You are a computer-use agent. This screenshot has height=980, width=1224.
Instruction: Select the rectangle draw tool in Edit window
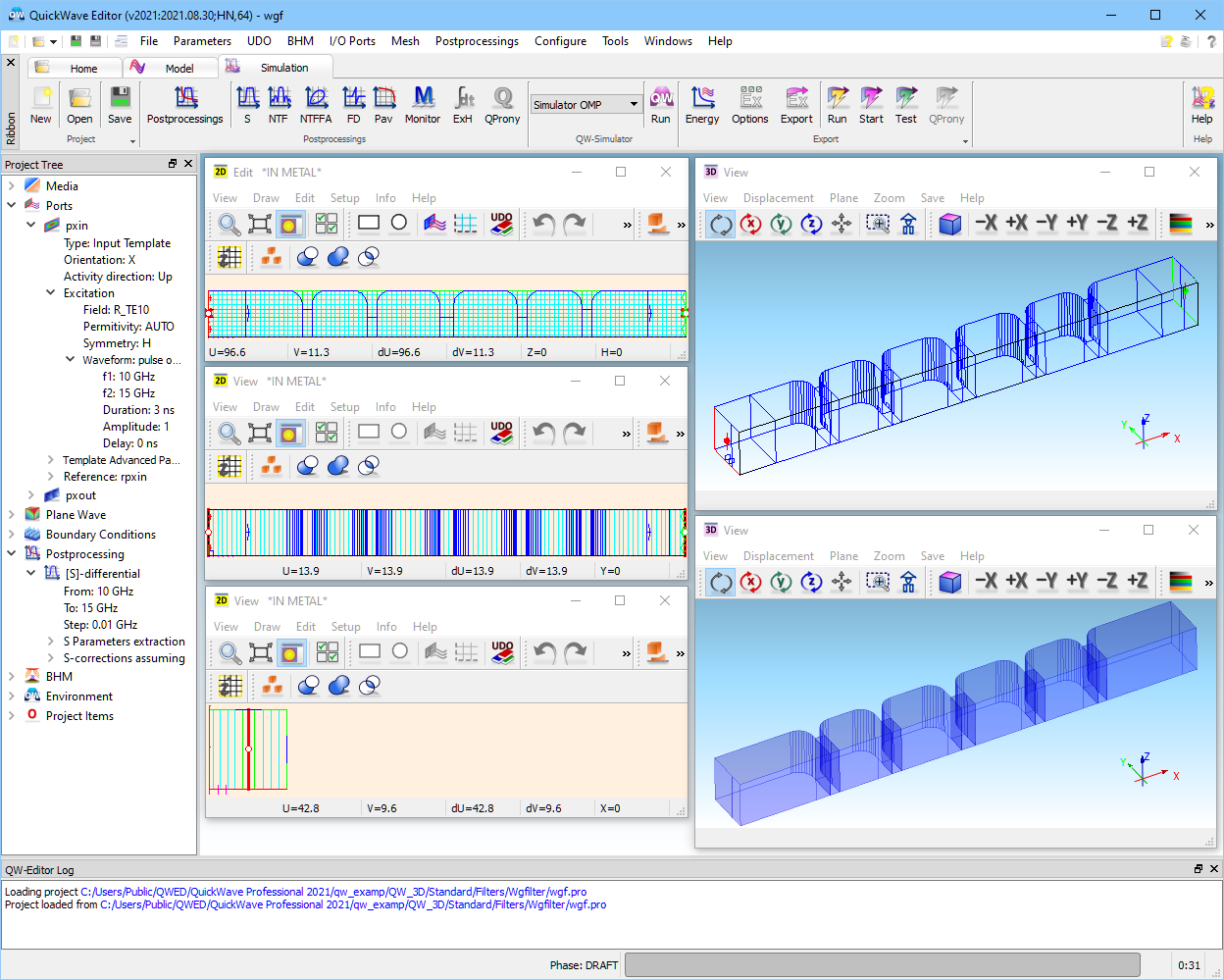tap(369, 223)
